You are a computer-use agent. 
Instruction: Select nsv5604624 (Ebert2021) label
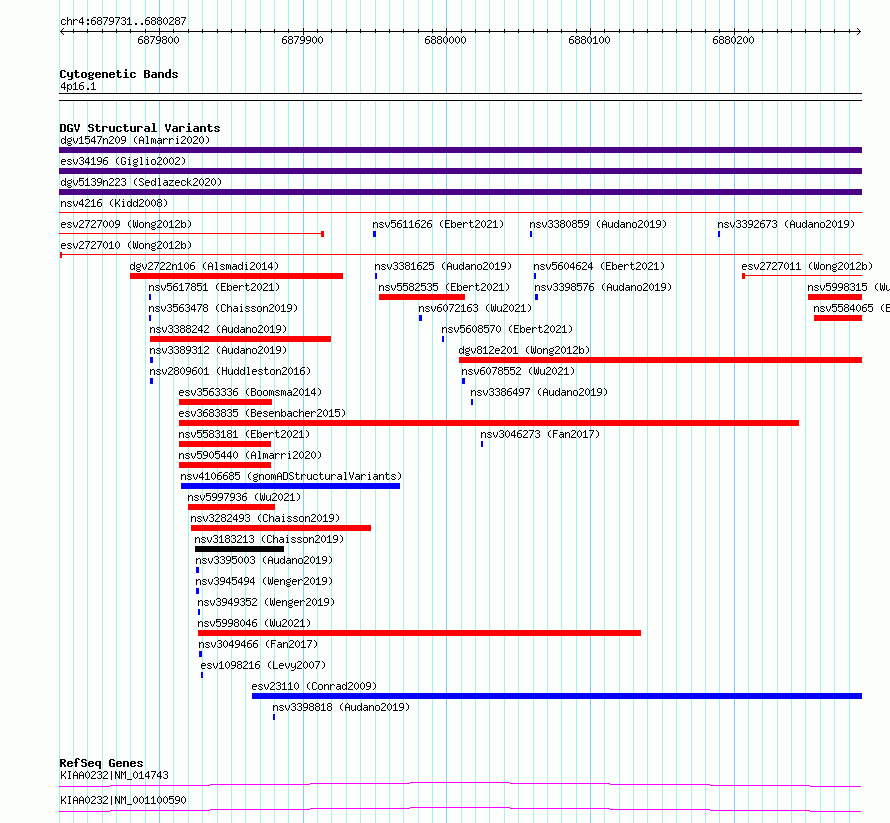599,266
